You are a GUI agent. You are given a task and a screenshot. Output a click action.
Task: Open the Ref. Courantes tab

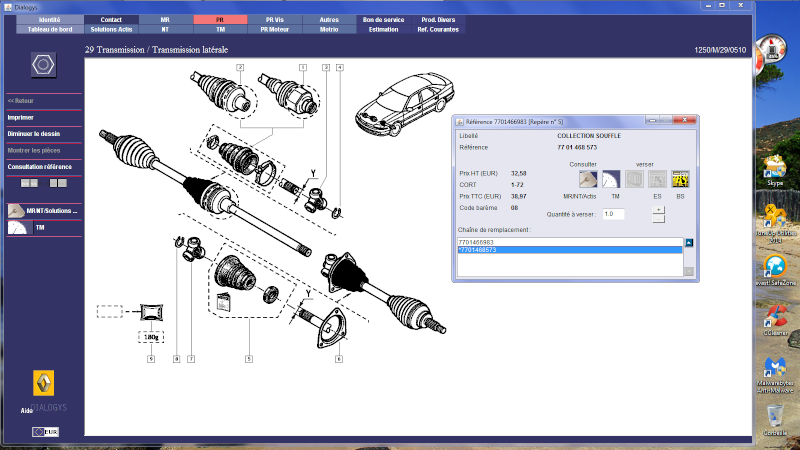pos(438,29)
